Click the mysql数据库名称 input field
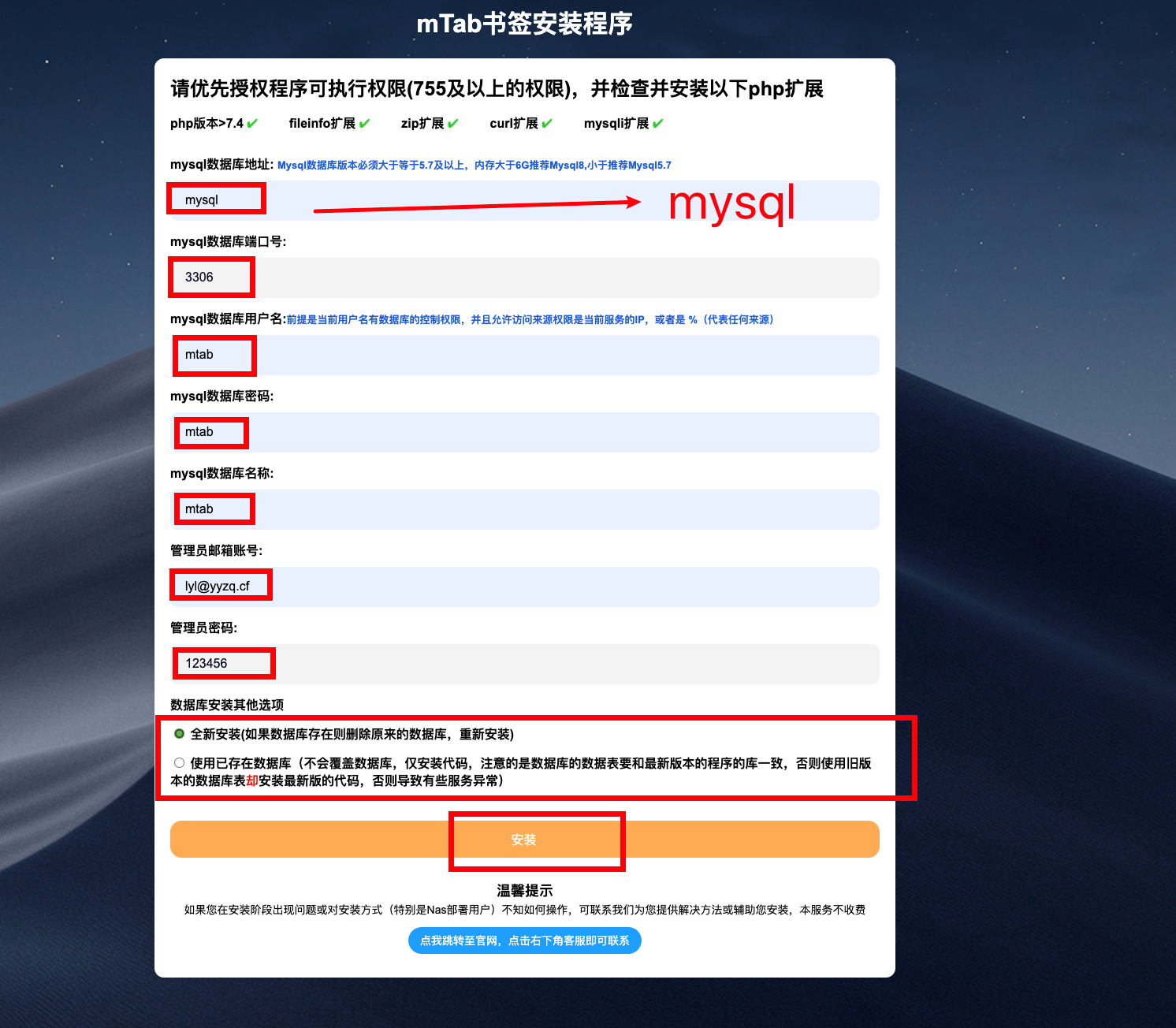Image resolution: width=1176 pixels, height=1028 pixels. point(524,509)
